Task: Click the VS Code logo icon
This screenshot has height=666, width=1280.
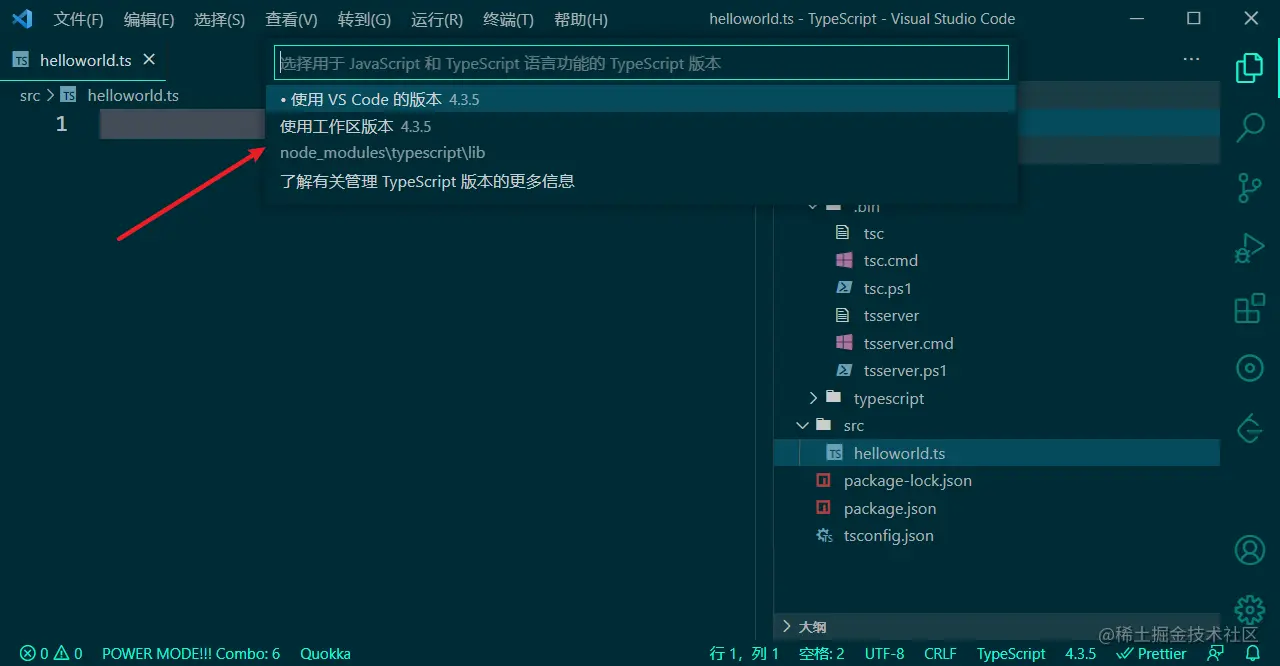Action: tap(22, 19)
